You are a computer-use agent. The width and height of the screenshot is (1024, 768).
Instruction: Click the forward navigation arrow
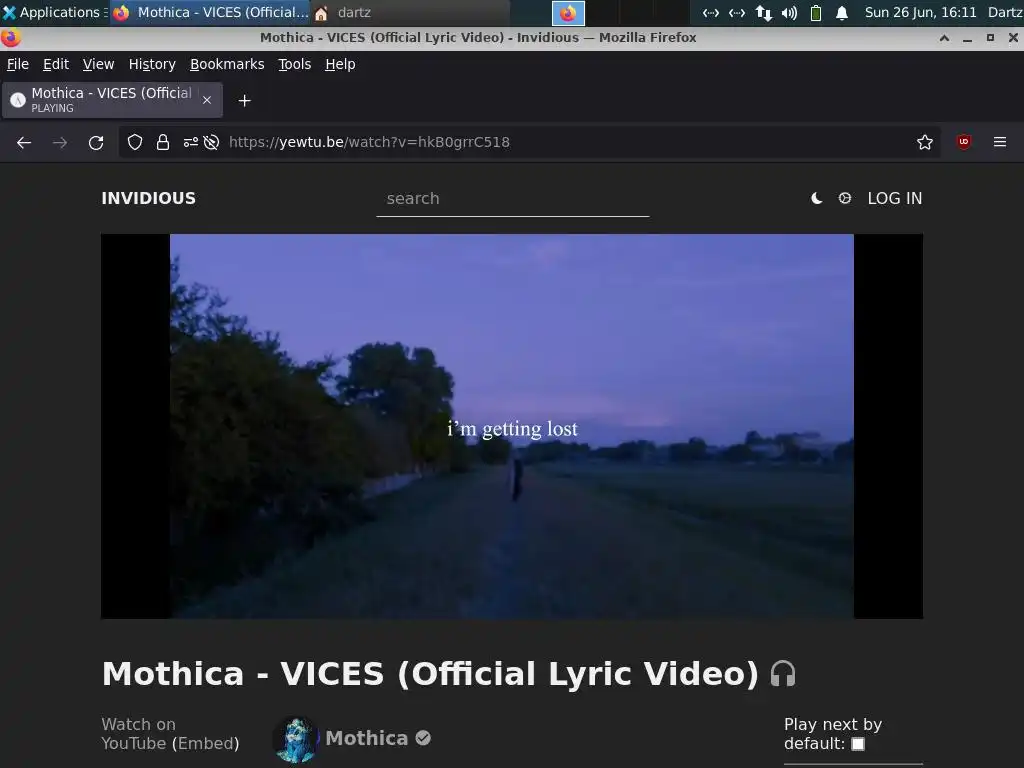pyautogui.click(x=60, y=142)
